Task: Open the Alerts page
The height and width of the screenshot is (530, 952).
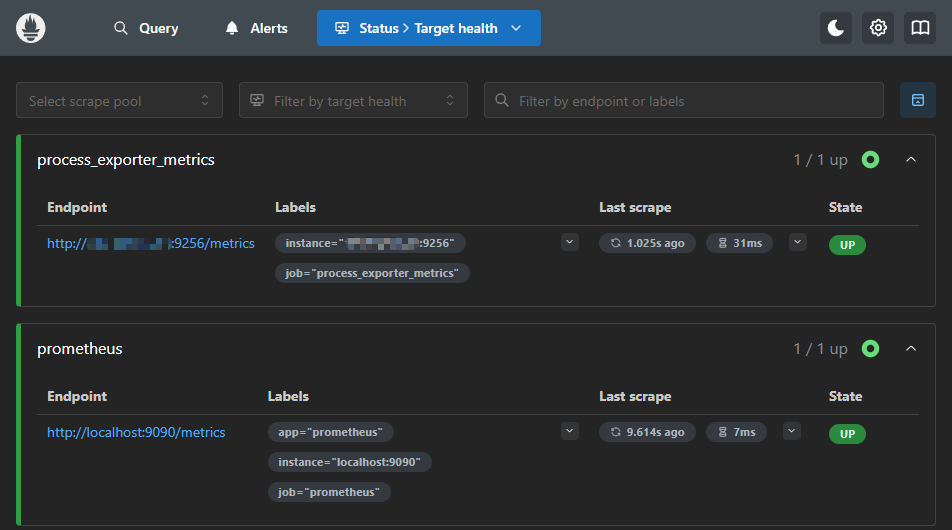Action: 256,28
